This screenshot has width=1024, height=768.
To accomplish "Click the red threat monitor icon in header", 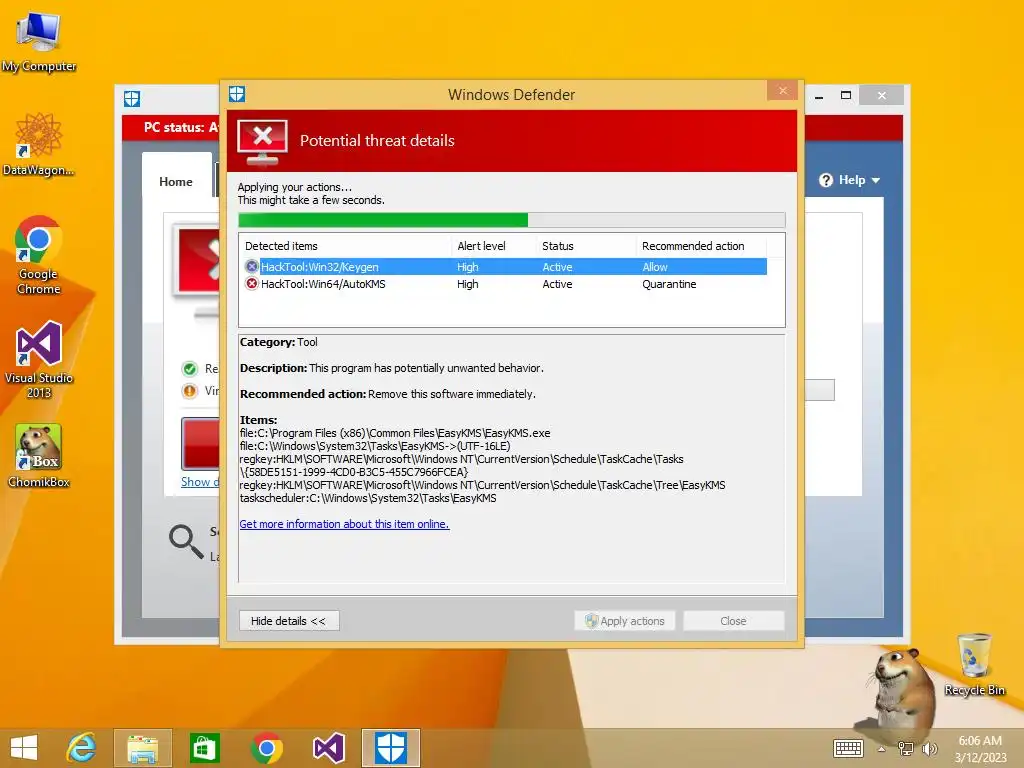I will click(263, 142).
